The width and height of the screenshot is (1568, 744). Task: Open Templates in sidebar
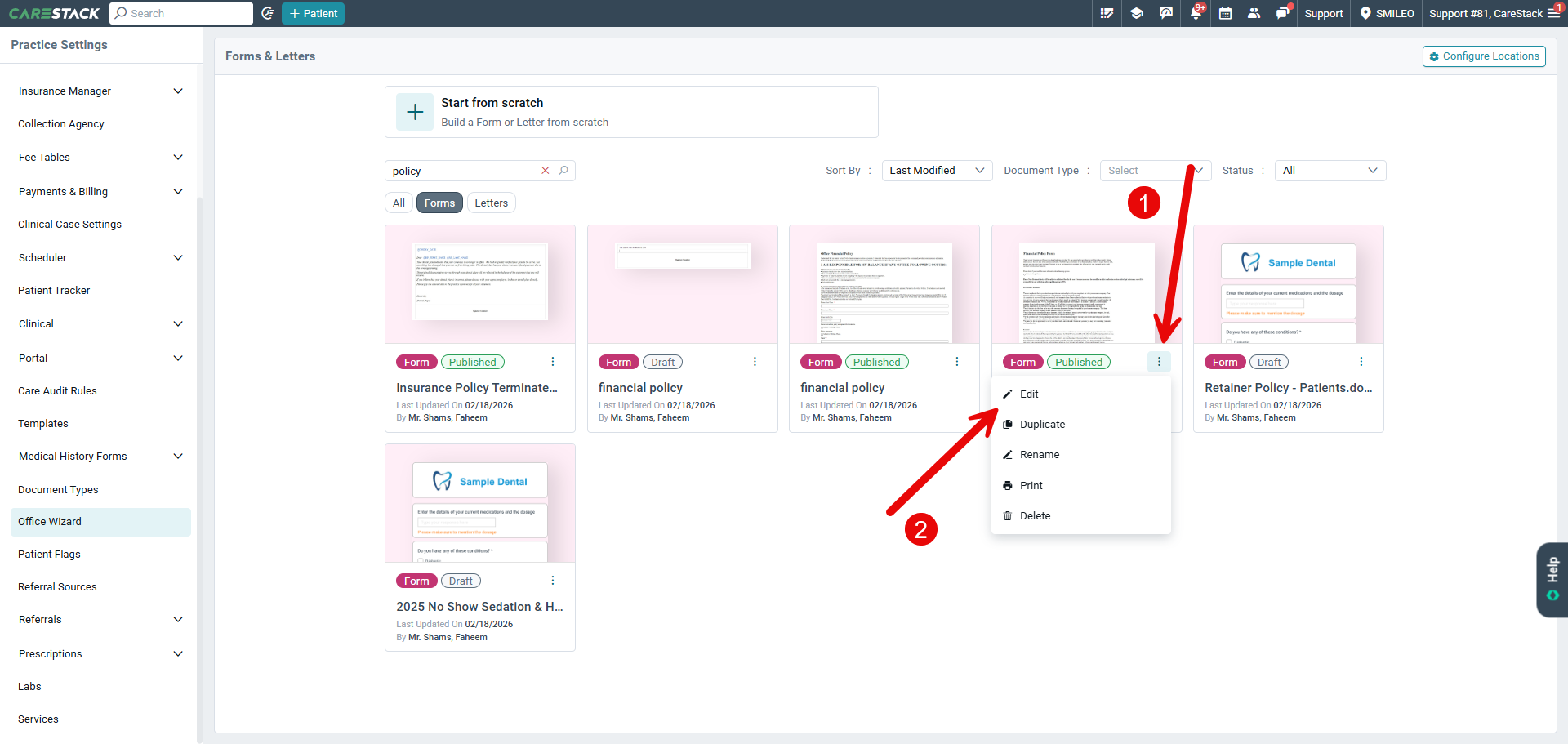click(x=43, y=424)
